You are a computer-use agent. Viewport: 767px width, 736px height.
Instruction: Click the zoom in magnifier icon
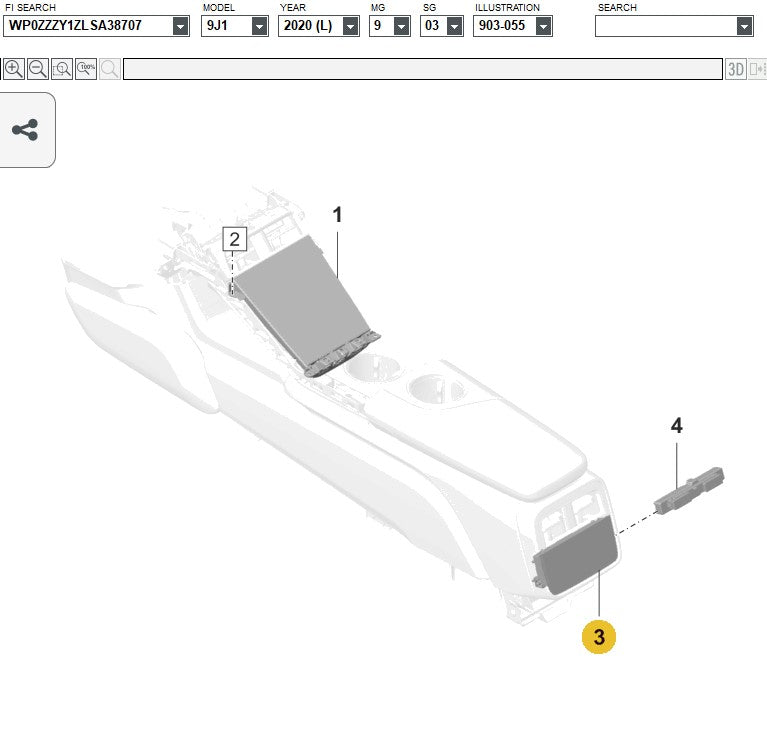coord(14,69)
